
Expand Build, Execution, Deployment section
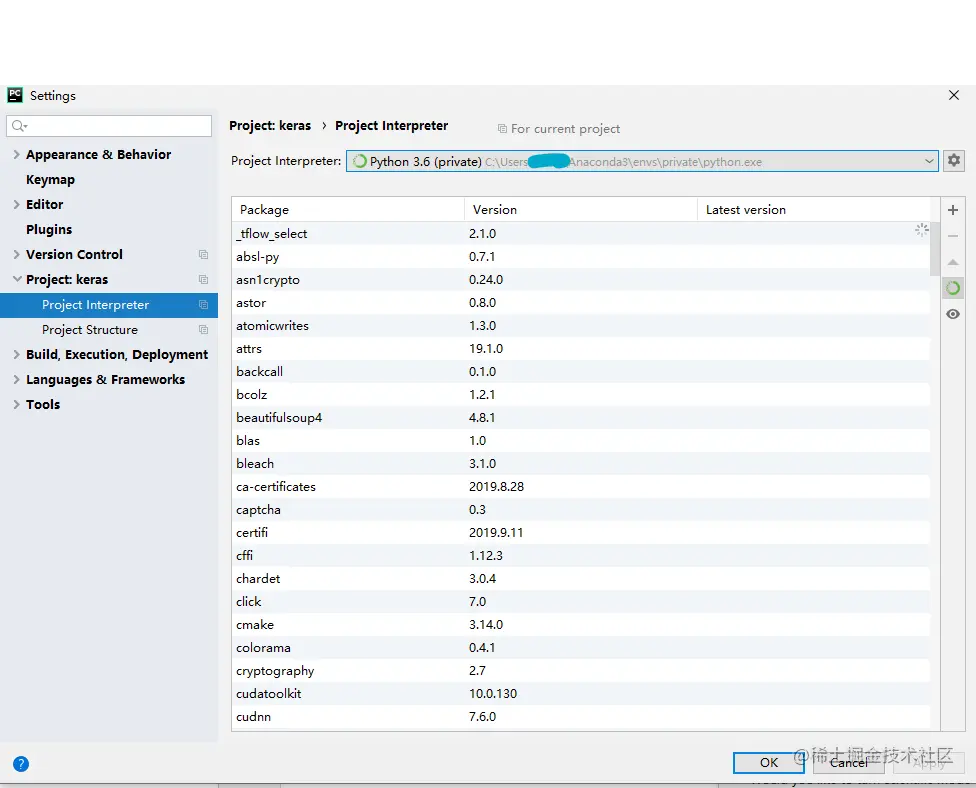pyautogui.click(x=17, y=354)
